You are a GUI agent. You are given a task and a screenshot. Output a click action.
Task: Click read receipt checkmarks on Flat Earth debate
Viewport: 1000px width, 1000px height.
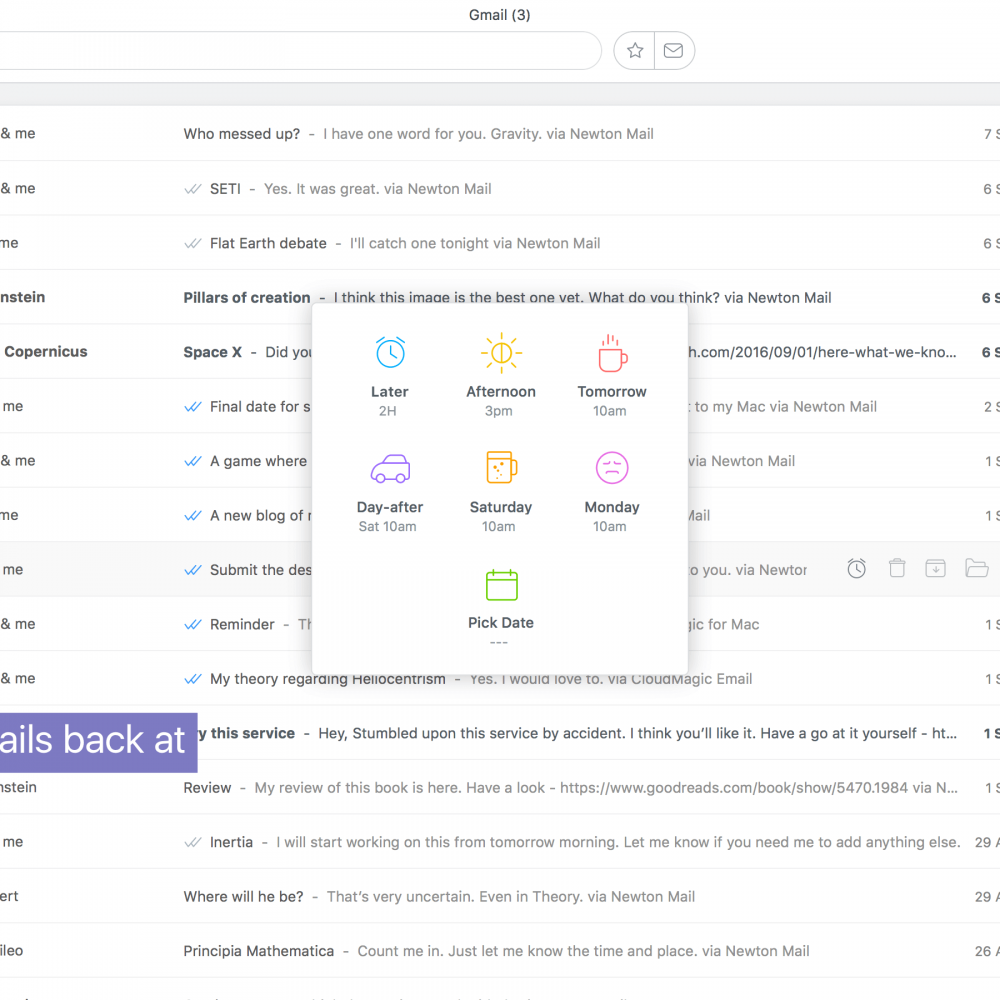tap(193, 243)
